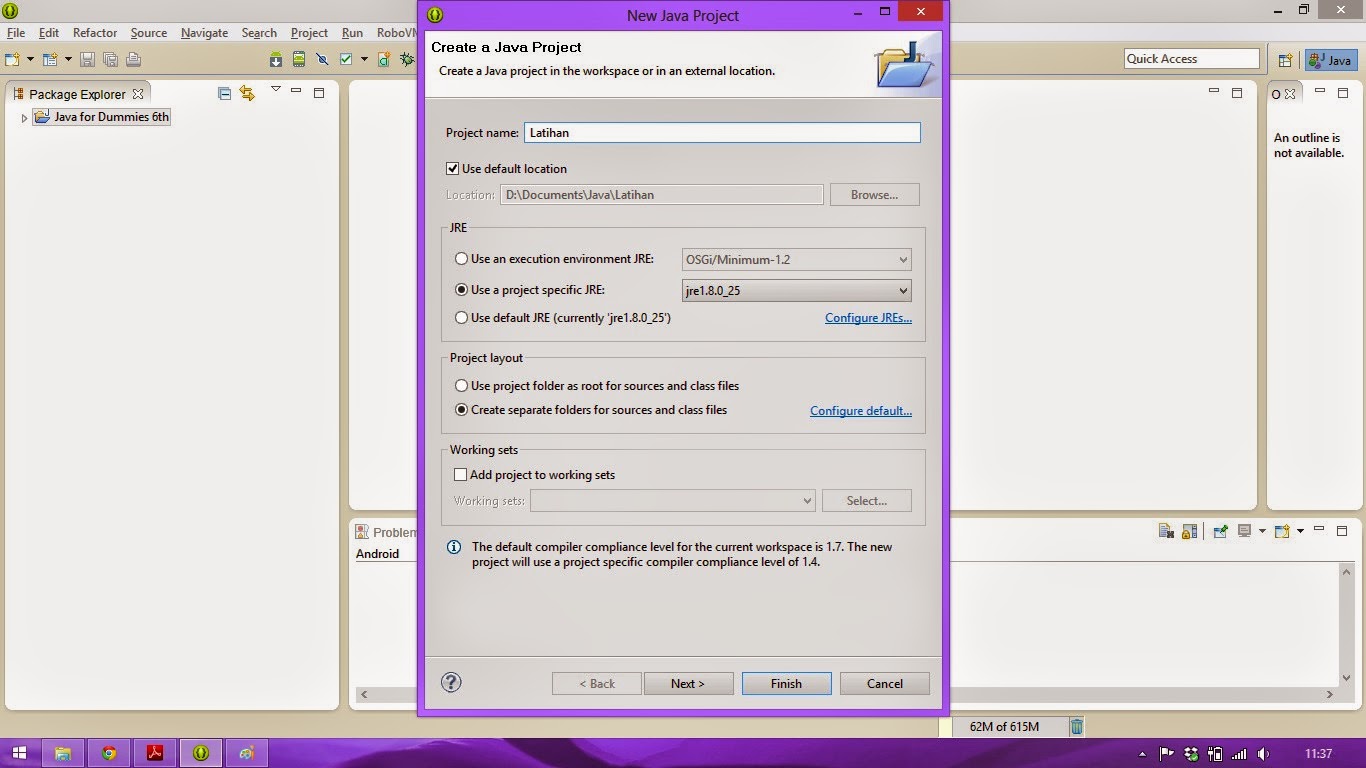Click the volume speaker tray icon
The width and height of the screenshot is (1366, 768).
coord(1262,753)
